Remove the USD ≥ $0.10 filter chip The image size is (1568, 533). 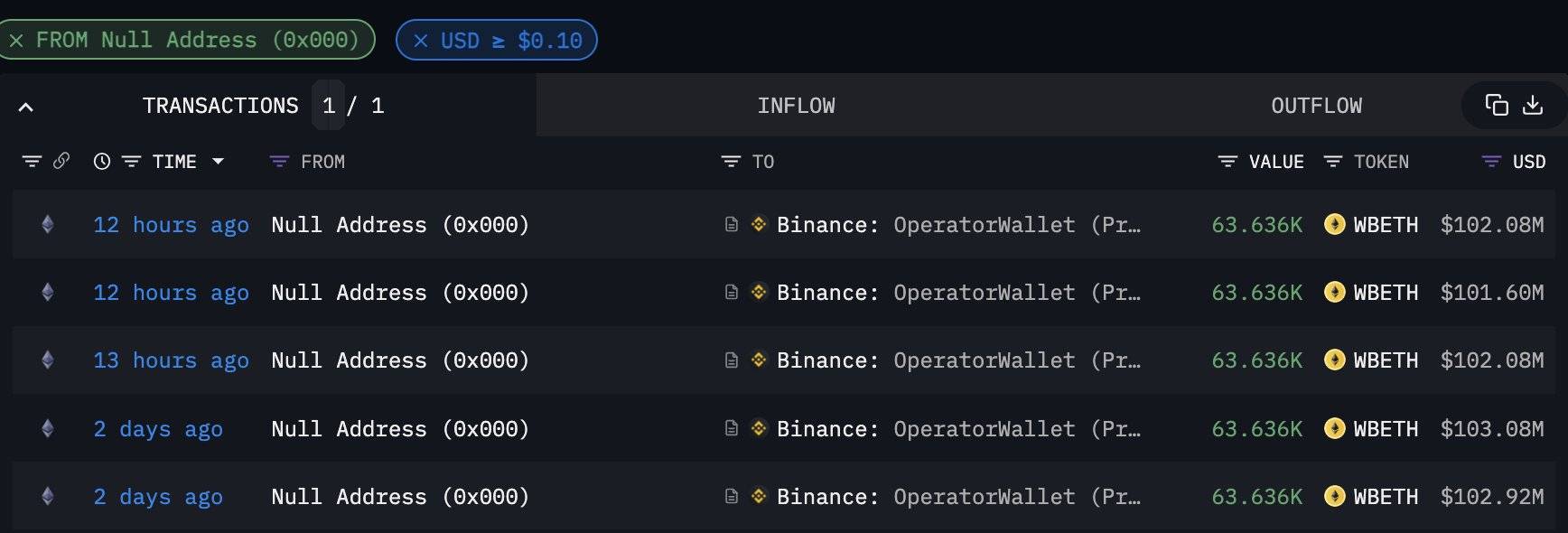(x=420, y=41)
